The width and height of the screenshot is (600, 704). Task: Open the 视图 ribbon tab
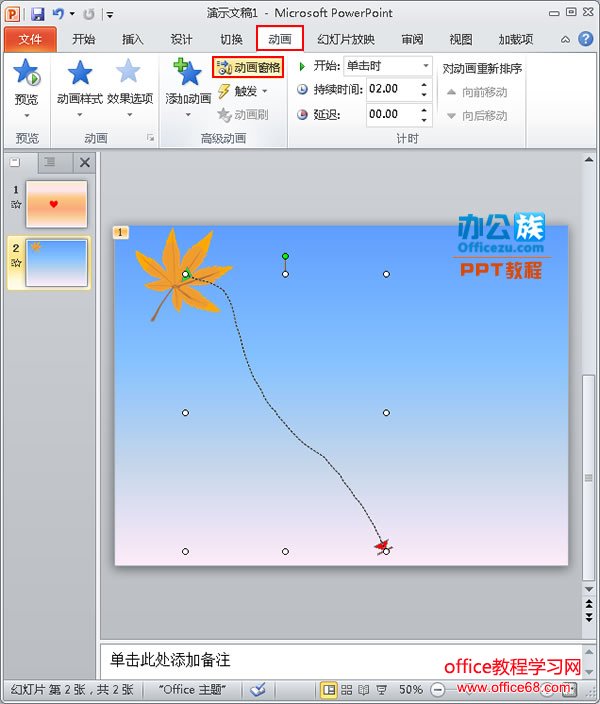tap(461, 40)
